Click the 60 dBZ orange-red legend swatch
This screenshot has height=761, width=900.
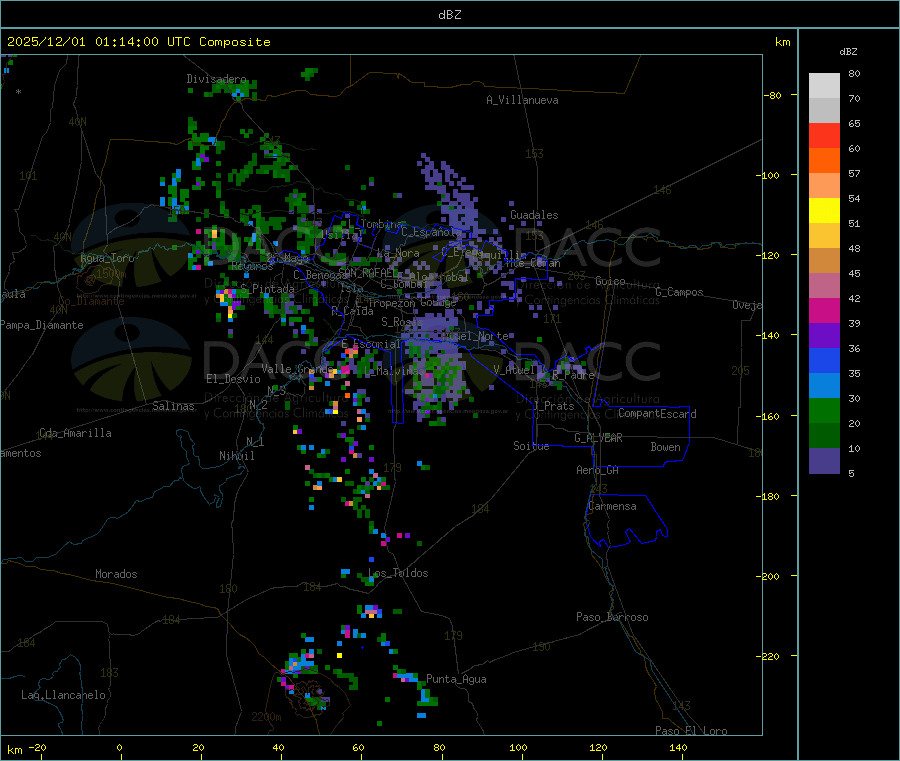[x=824, y=160]
